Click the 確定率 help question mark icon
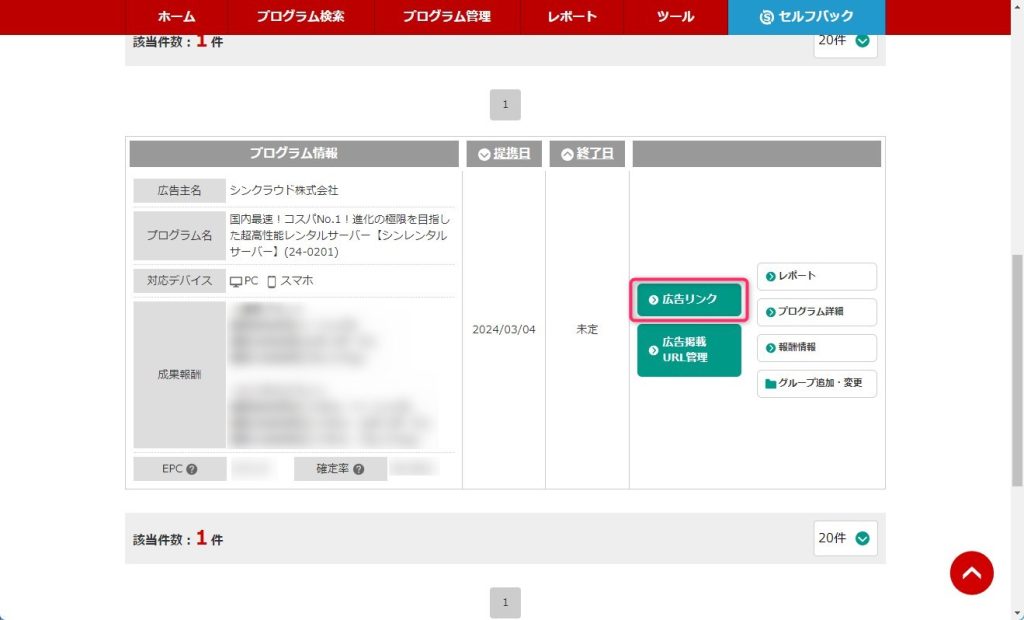 click(x=358, y=469)
